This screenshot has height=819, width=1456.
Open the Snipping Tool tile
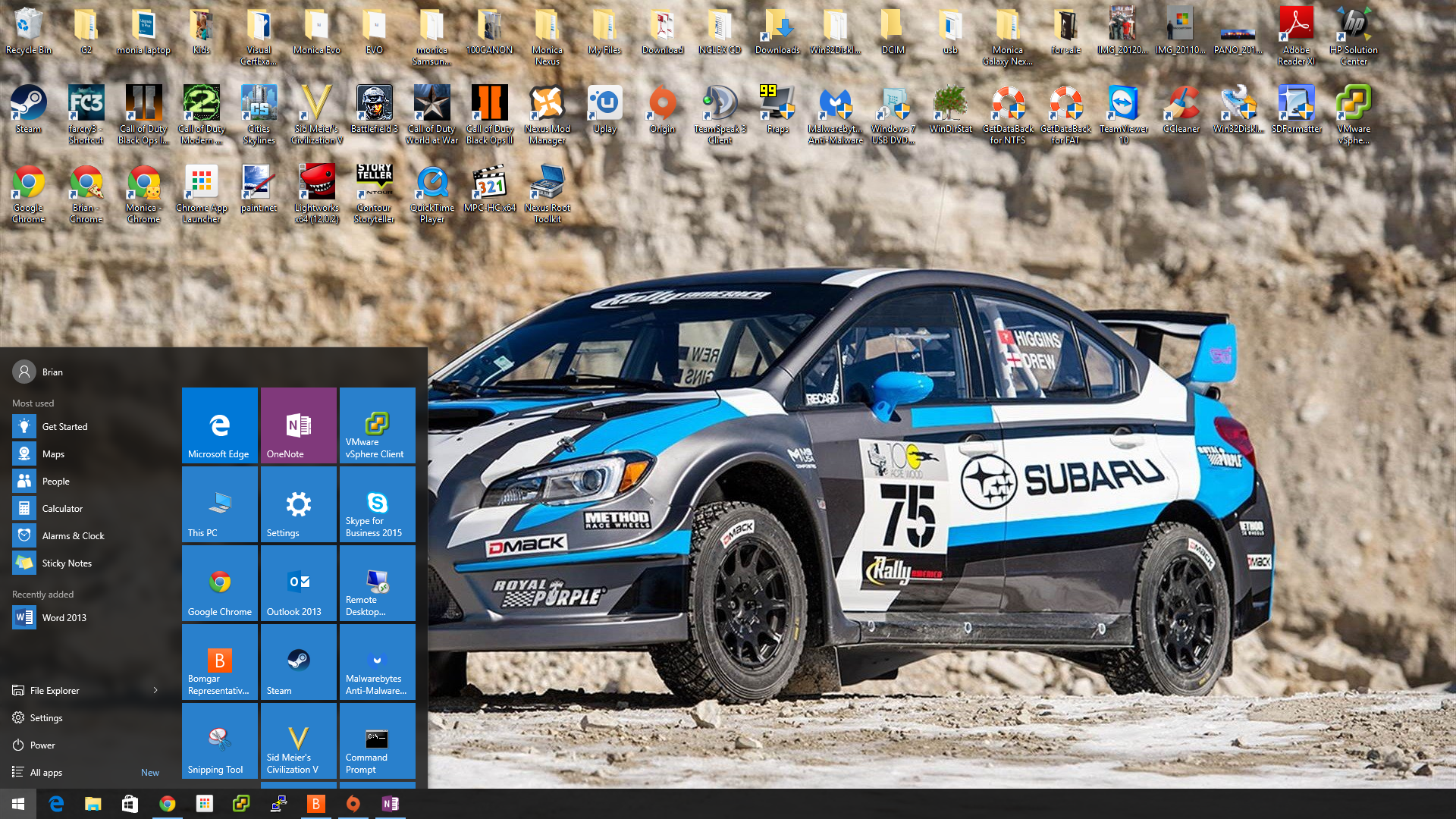pyautogui.click(x=220, y=741)
